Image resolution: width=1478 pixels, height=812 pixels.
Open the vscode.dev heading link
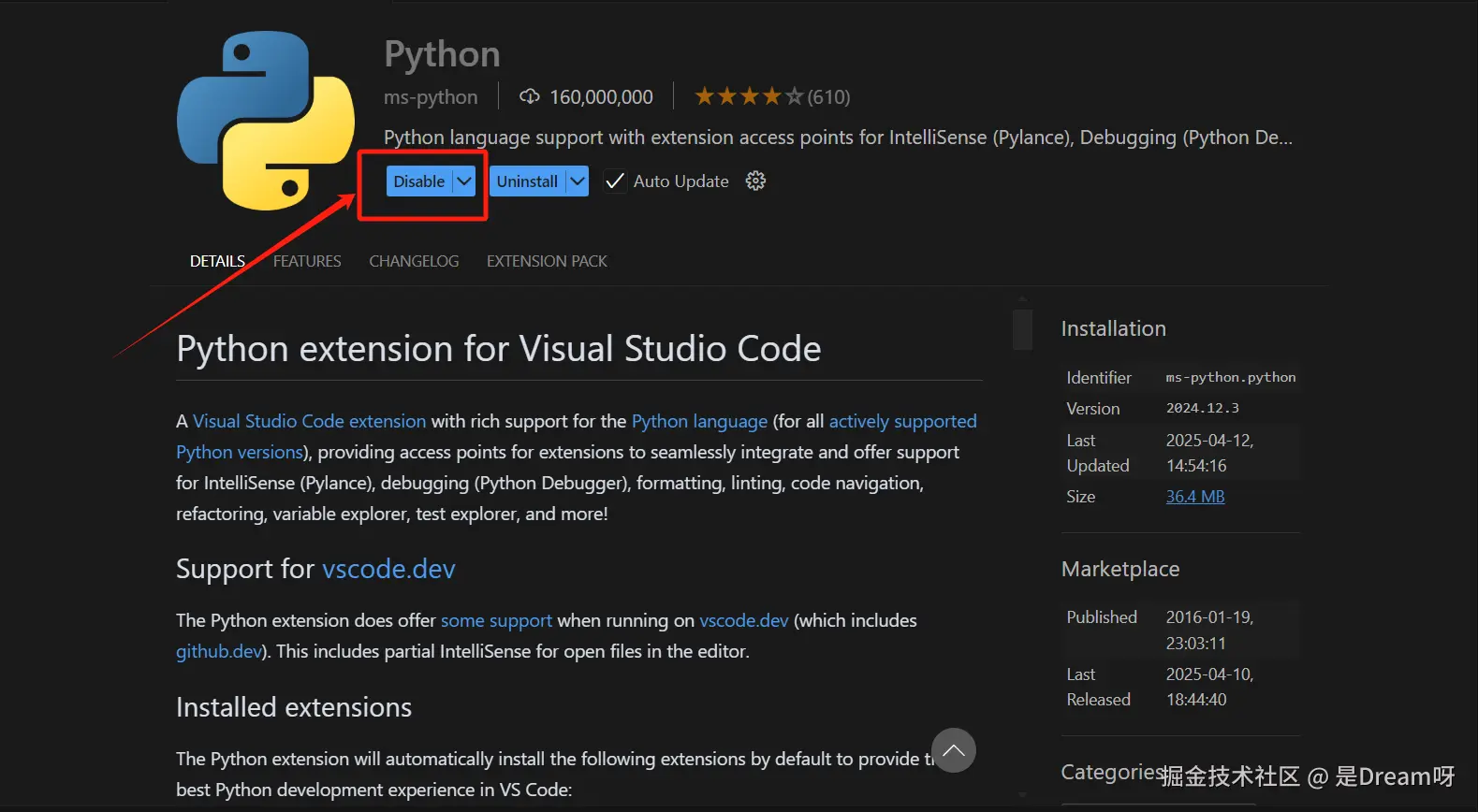coord(388,569)
